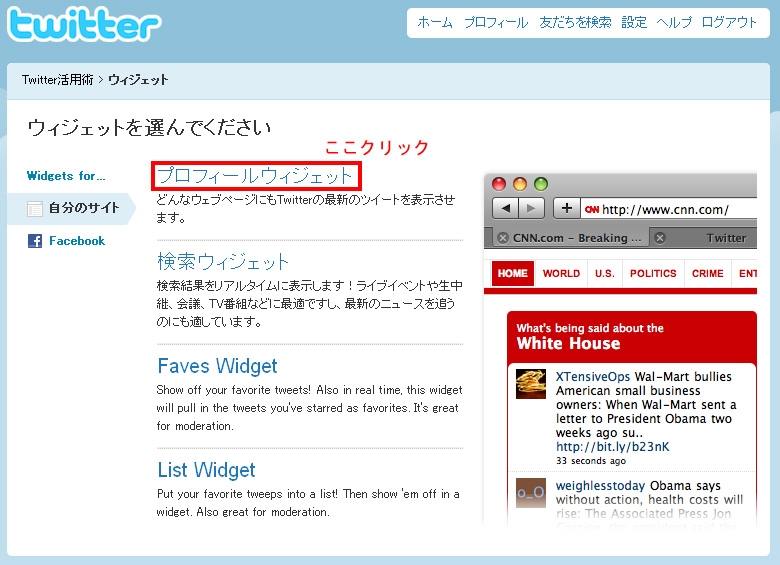The width and height of the screenshot is (780, 565).
Task: Click HOME in the CNN nav bar
Action: (513, 274)
